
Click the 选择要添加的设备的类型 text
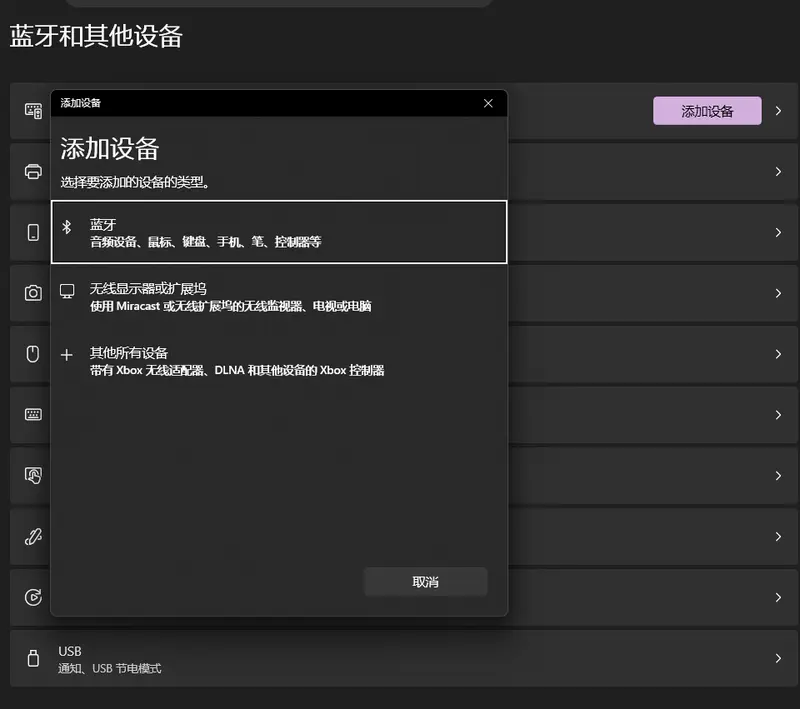[x=135, y=182]
